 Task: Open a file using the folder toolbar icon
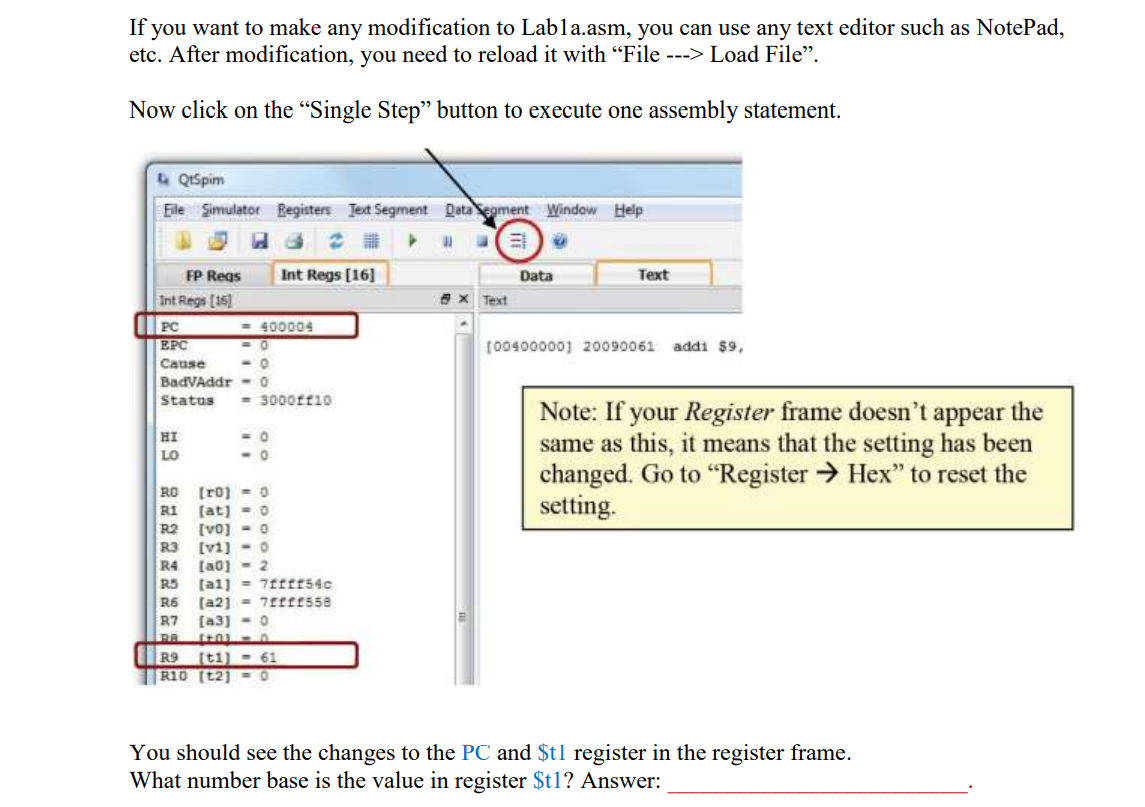click(218, 240)
